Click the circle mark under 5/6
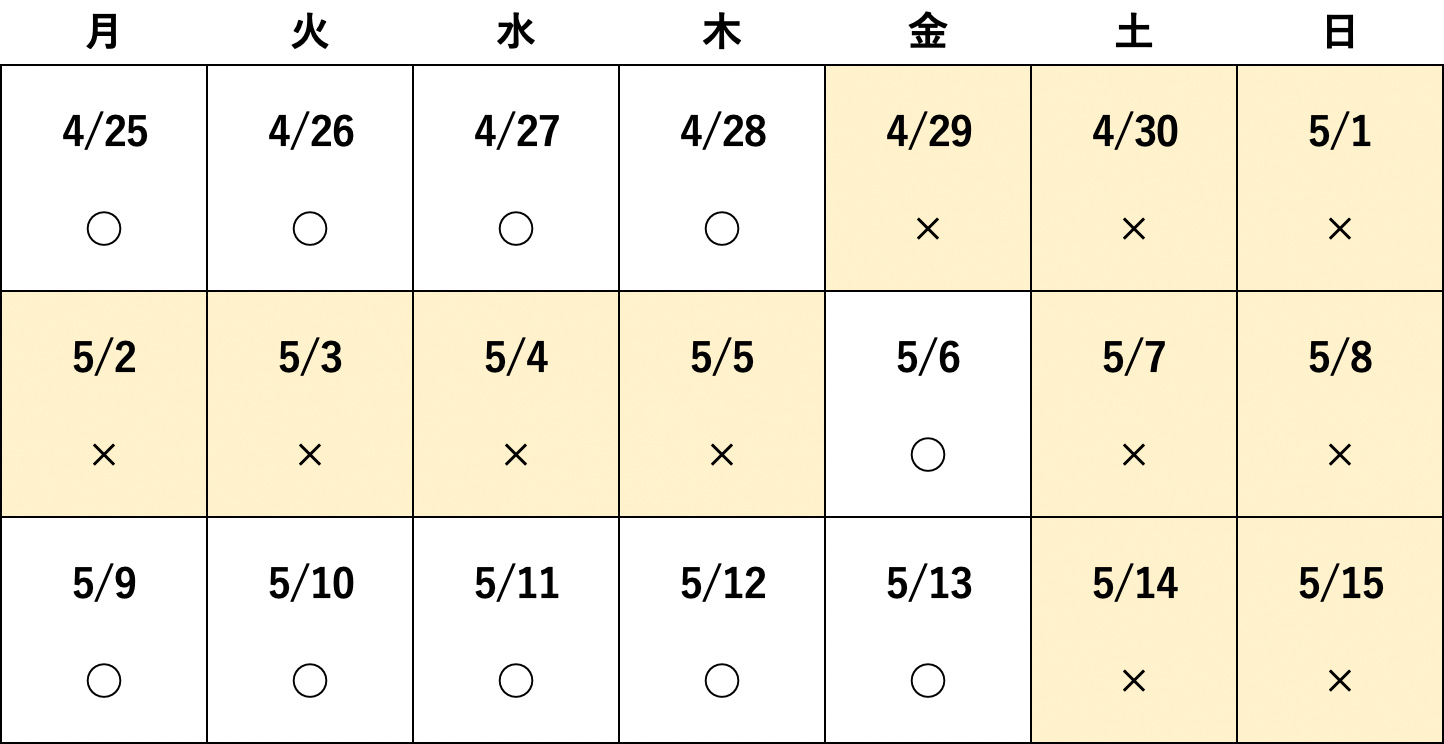 pyautogui.click(x=928, y=456)
